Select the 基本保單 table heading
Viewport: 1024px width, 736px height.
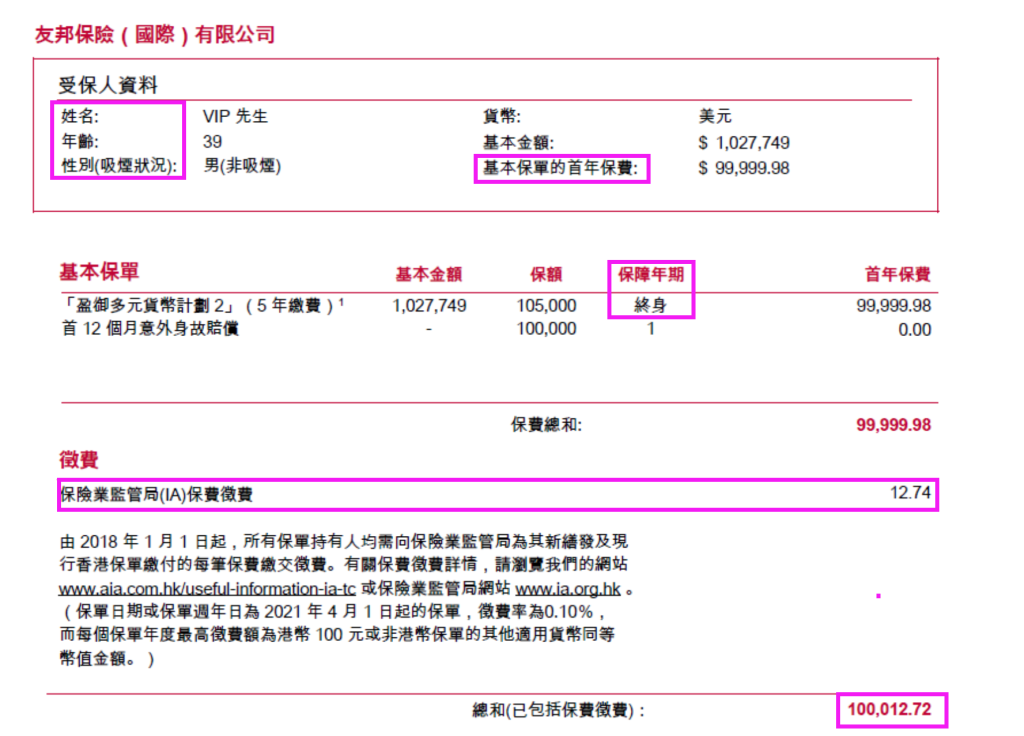(99, 271)
